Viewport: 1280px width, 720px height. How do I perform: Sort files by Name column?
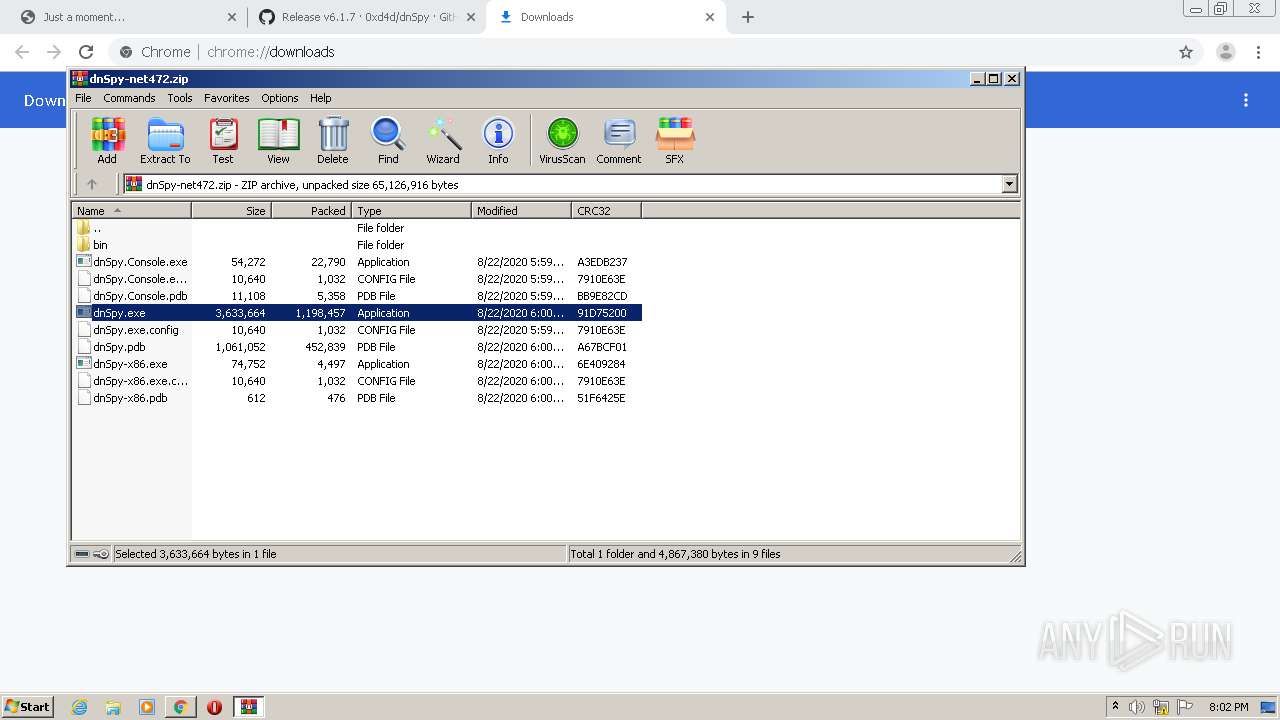[x=132, y=211]
